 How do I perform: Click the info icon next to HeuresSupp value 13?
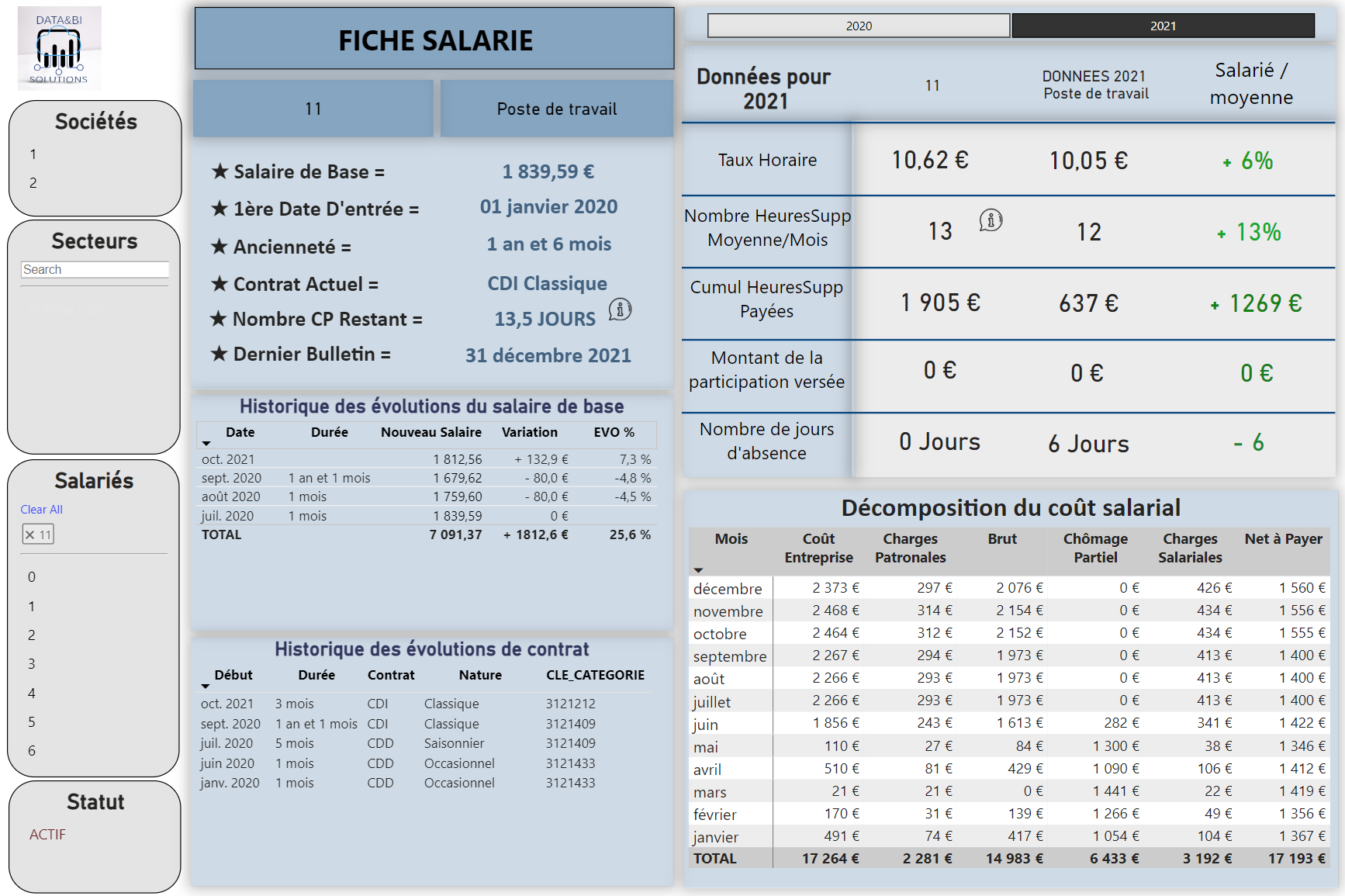(991, 220)
